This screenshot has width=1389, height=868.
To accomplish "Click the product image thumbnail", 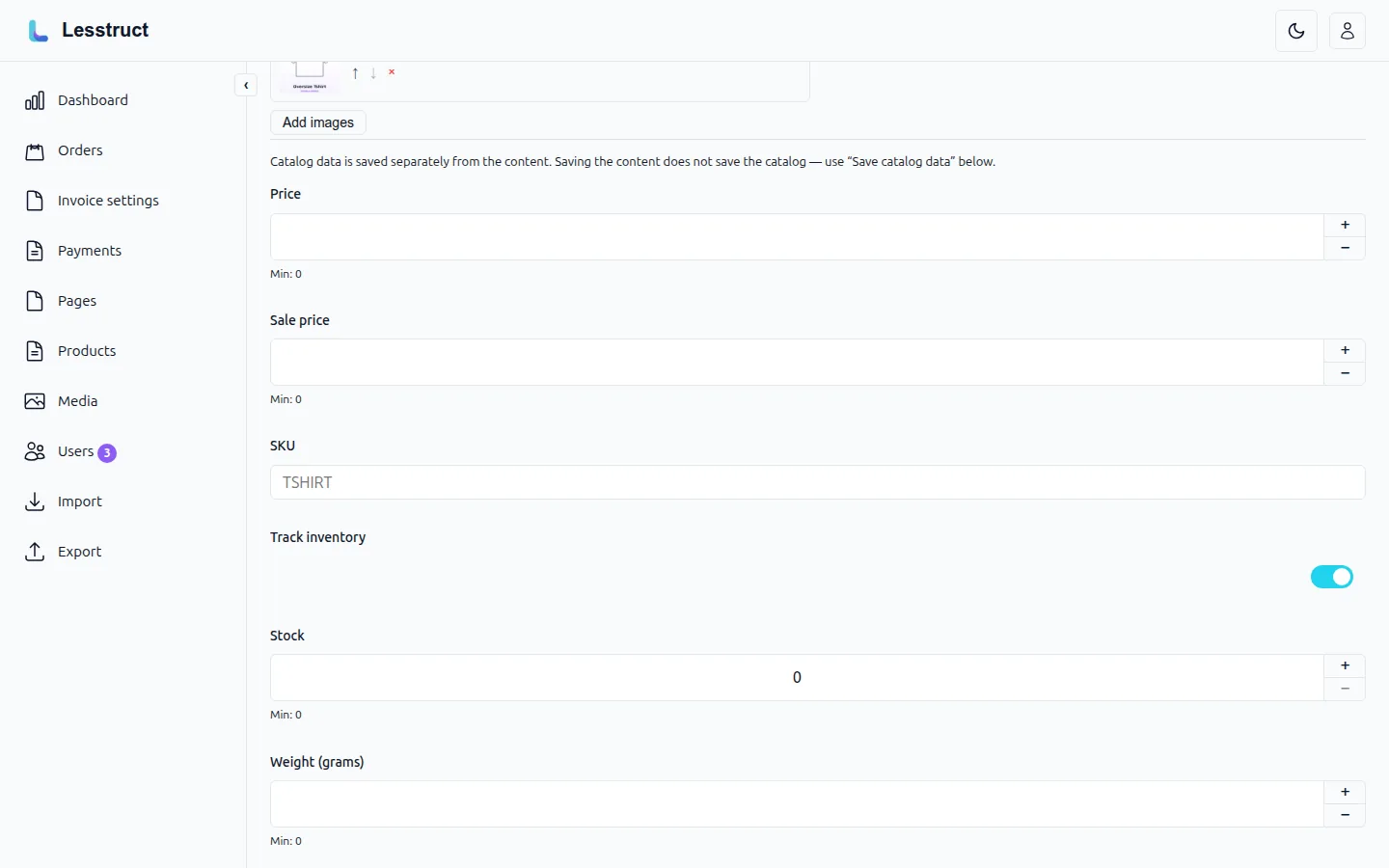I will point(310,76).
